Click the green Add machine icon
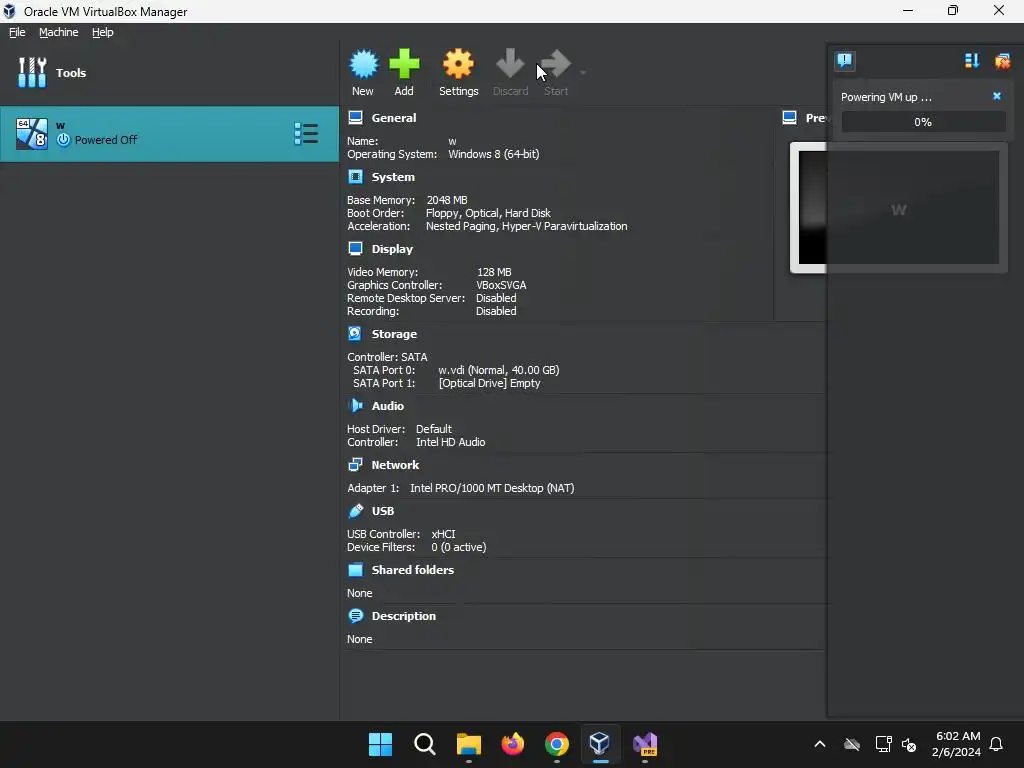The height and width of the screenshot is (768, 1024). tap(404, 64)
